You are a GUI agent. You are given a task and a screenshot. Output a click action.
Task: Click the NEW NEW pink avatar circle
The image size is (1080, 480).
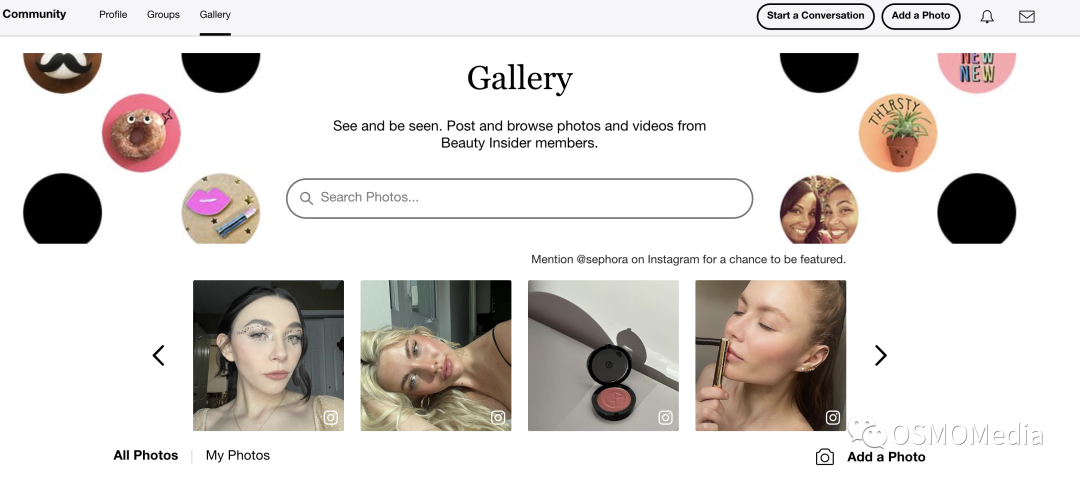click(x=977, y=72)
